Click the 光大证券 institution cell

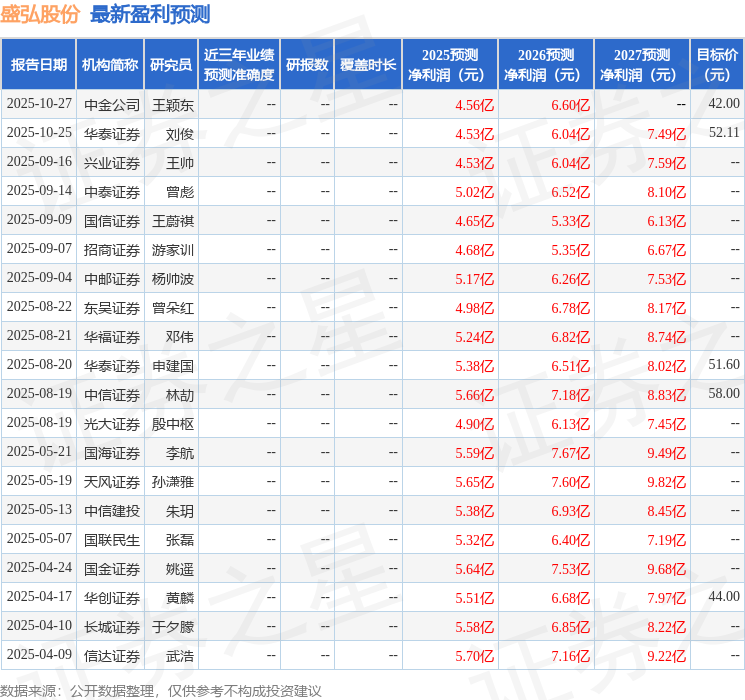coord(112,424)
